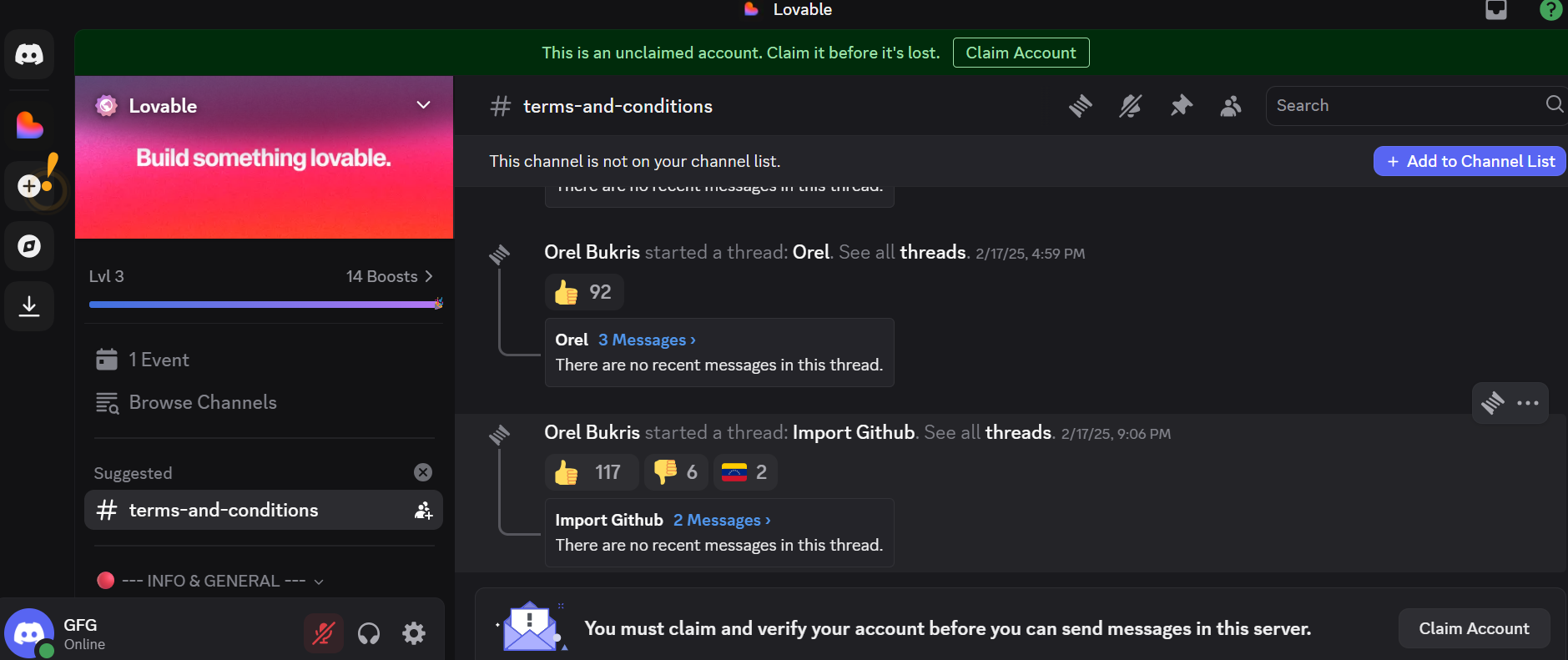
Task: Click the Download Apps icon in sidebar
Action: click(x=29, y=305)
